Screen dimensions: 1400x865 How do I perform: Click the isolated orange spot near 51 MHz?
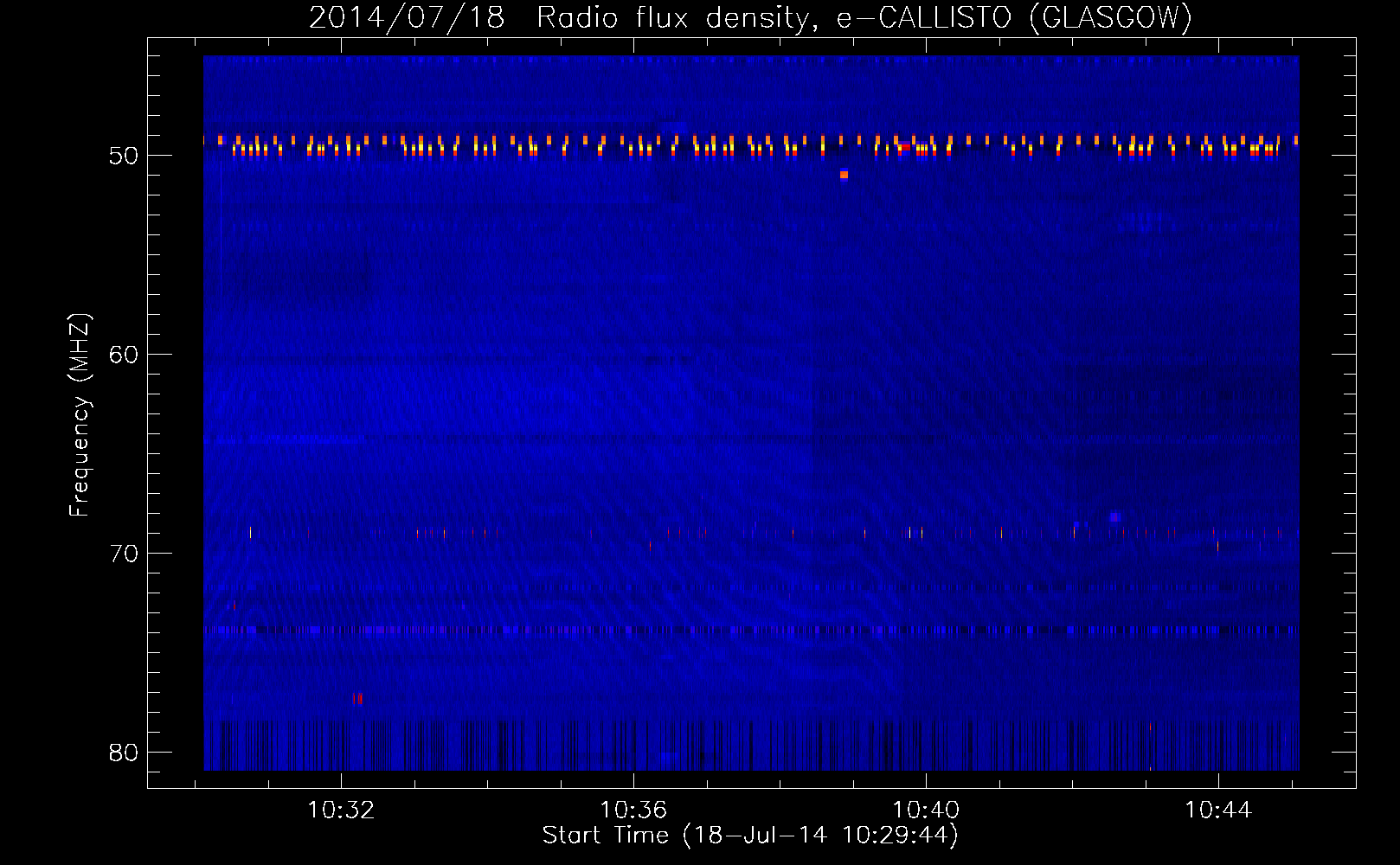(x=844, y=175)
